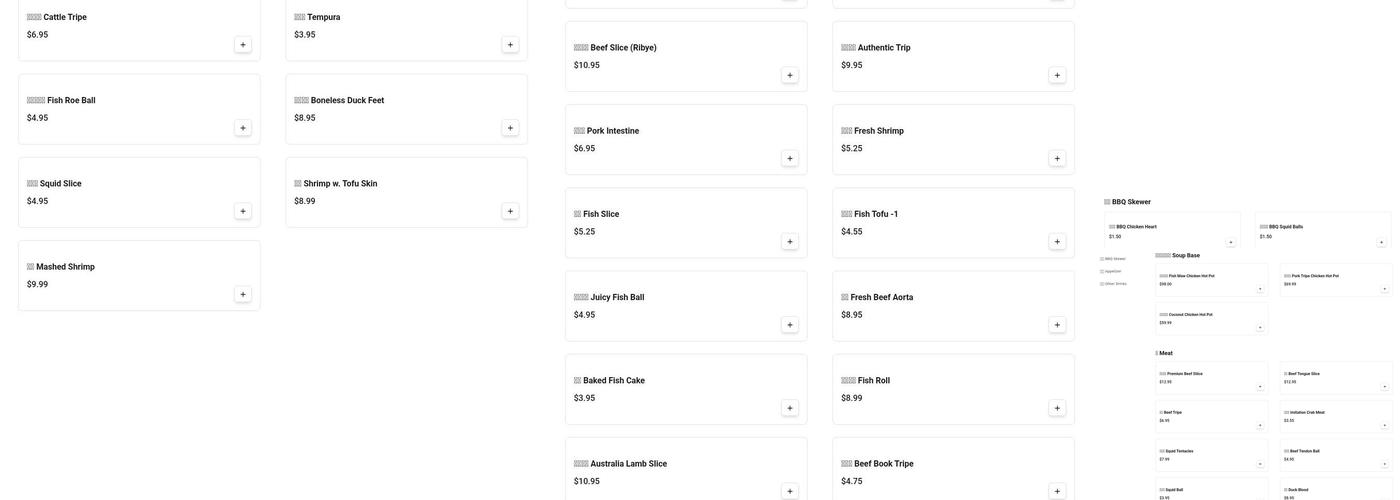Add Mashed Shrimp to the order
This screenshot has height=500, width=1400.
(243, 295)
